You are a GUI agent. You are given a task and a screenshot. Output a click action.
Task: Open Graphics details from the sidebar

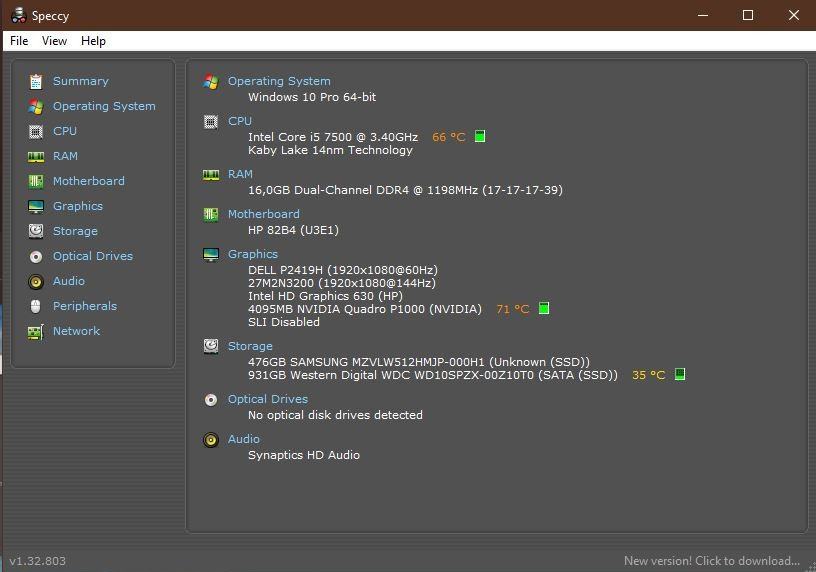point(78,206)
